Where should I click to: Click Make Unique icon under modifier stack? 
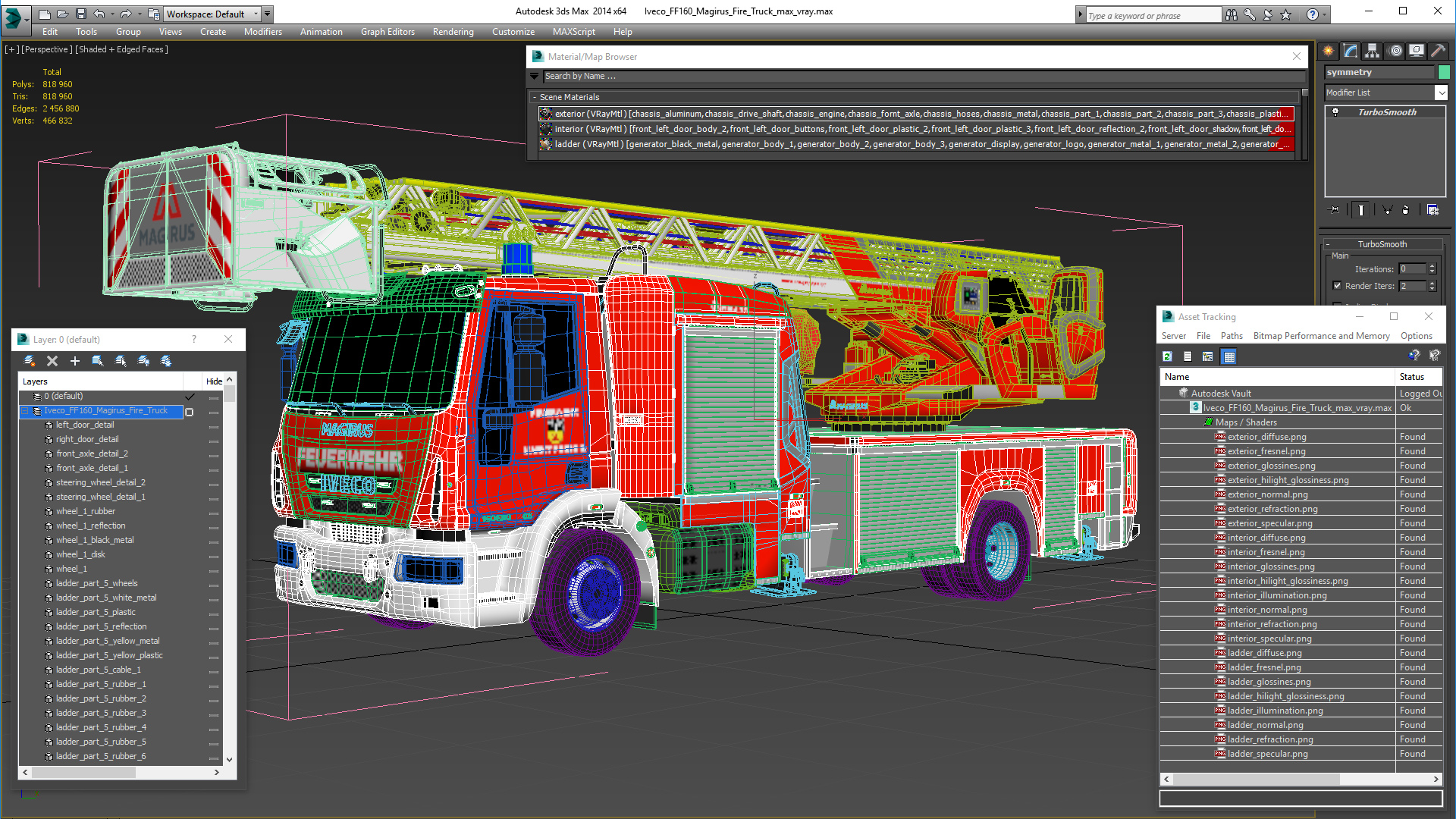point(1387,210)
